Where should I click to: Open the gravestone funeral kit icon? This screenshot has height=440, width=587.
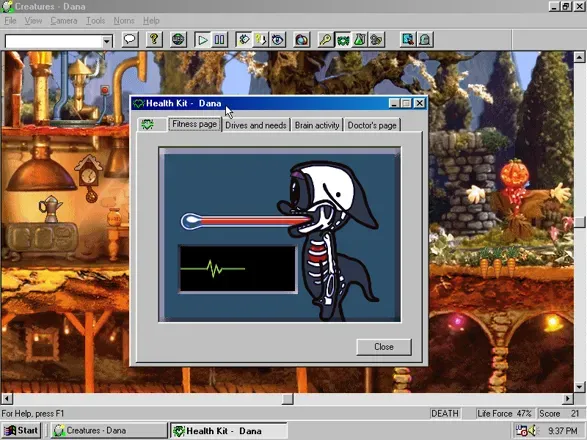point(425,39)
